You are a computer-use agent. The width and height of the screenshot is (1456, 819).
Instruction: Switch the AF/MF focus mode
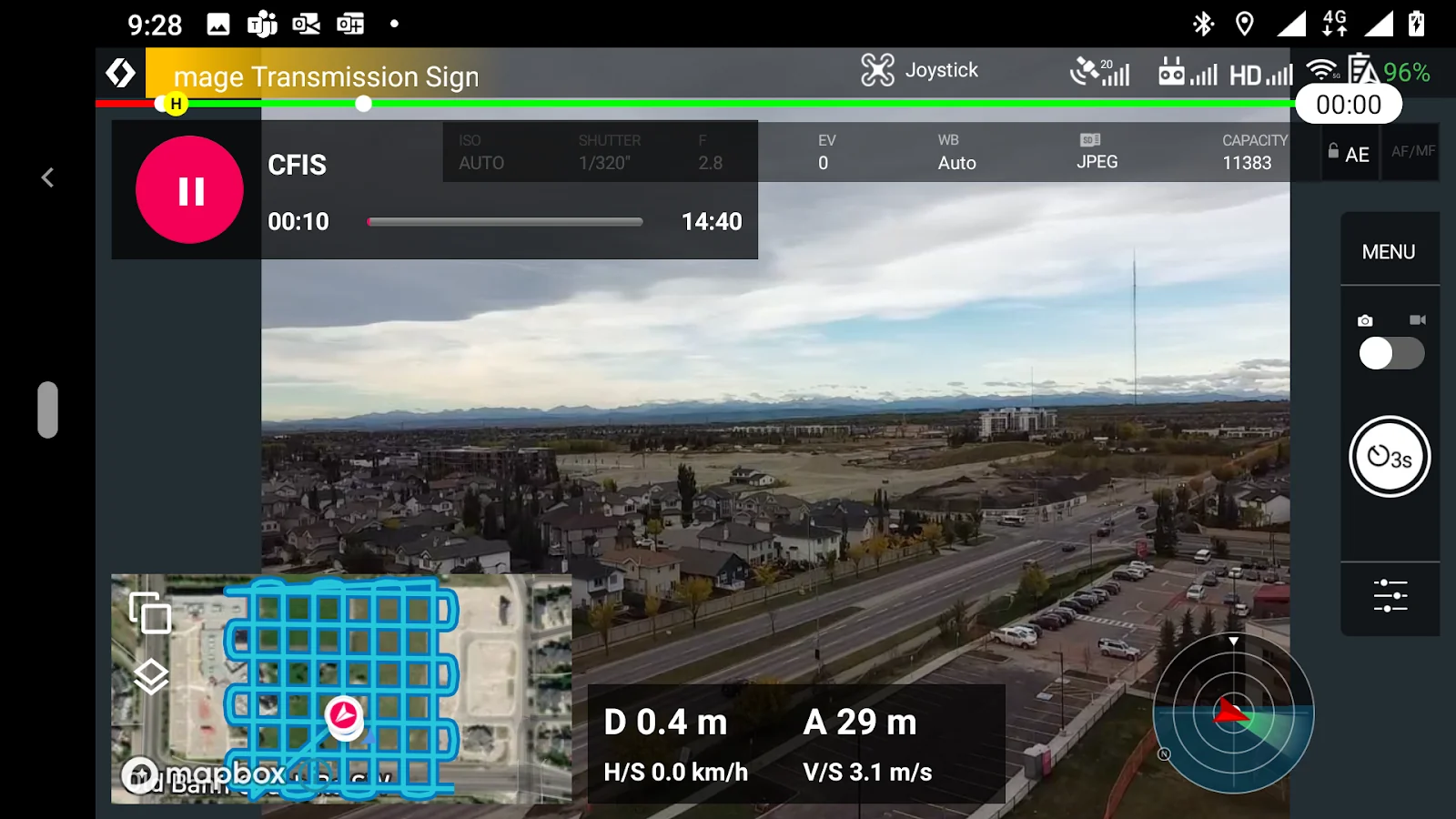[x=1412, y=152]
